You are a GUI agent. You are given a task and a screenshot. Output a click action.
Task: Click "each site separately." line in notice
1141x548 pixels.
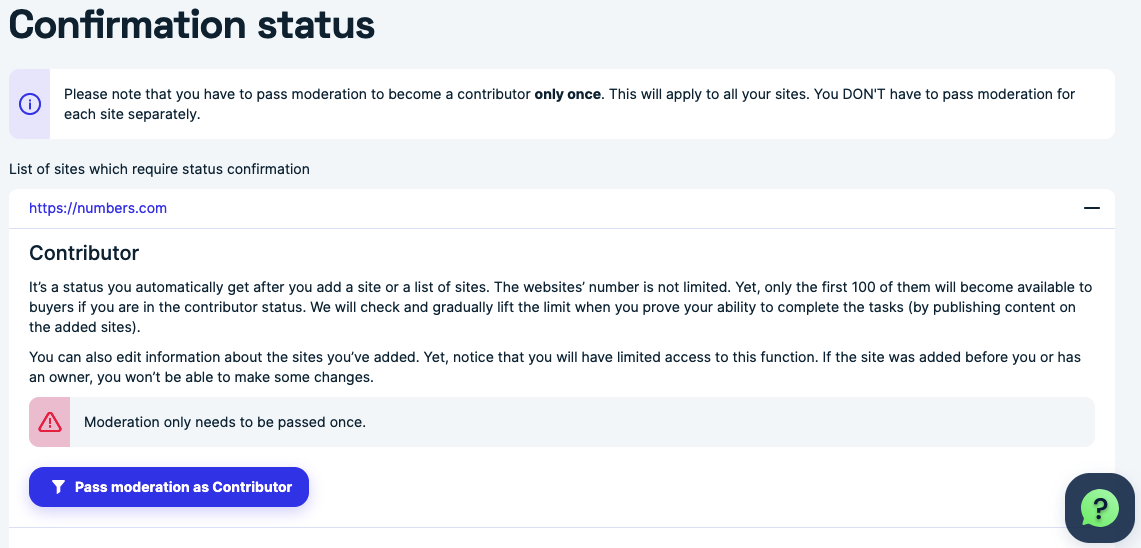132,114
